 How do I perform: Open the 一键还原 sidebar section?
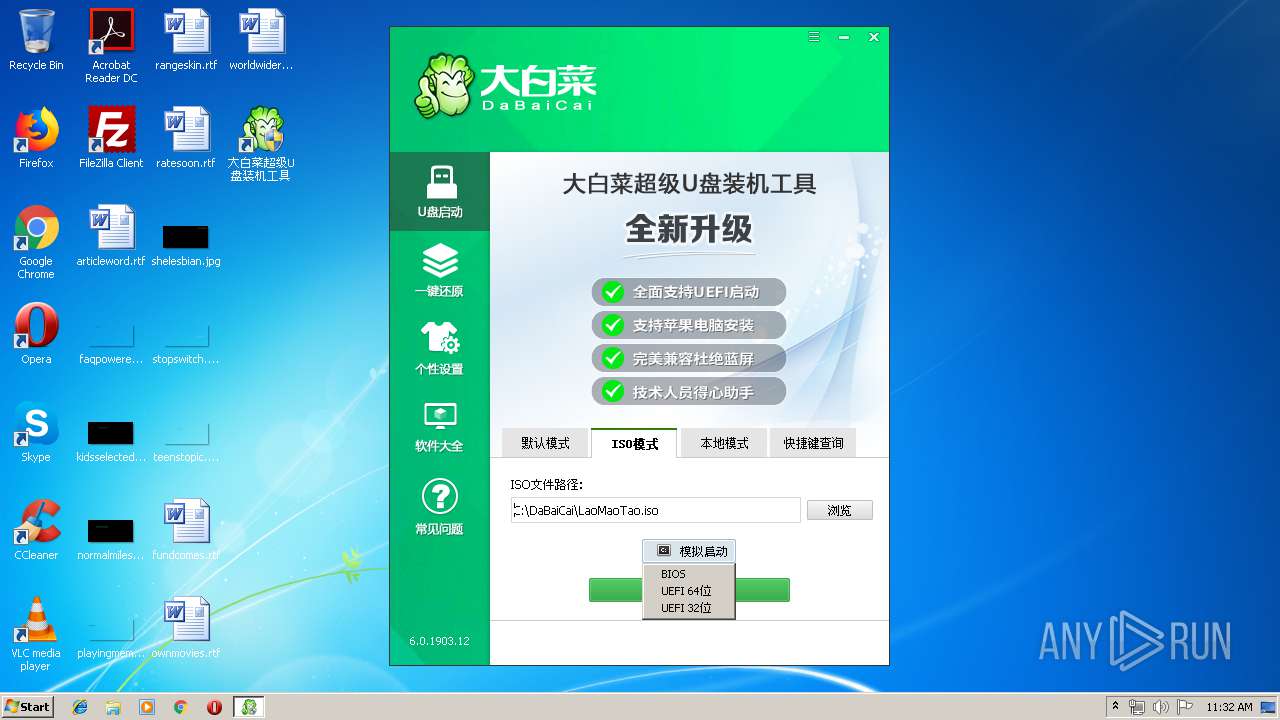coord(440,271)
